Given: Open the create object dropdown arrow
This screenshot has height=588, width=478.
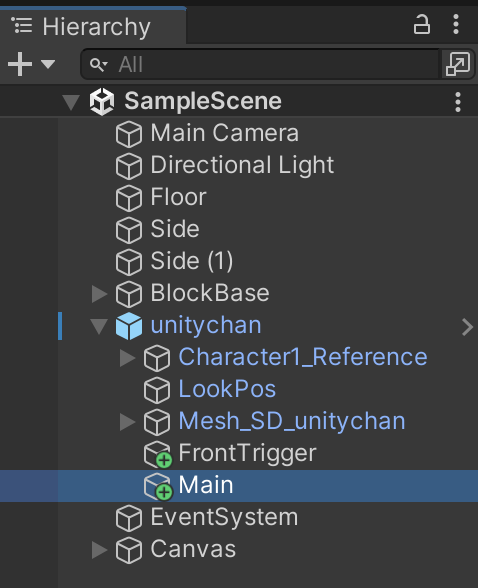Looking at the screenshot, I should (x=48, y=64).
